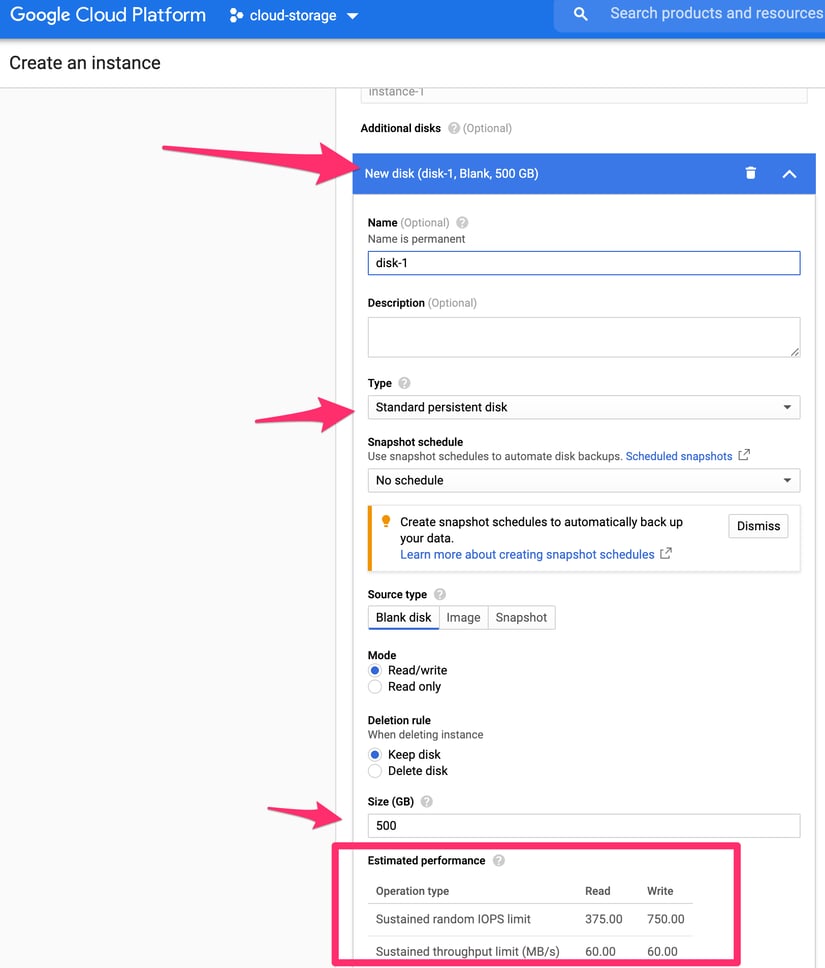
Task: Select the Keep disk option
Action: click(377, 754)
